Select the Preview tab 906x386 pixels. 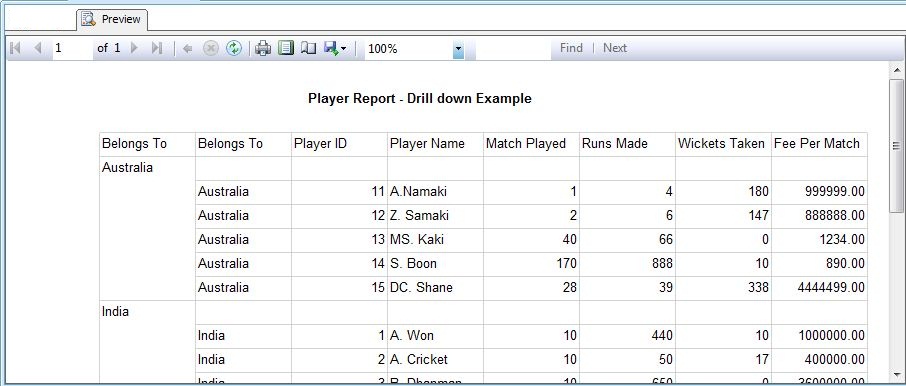pos(112,19)
